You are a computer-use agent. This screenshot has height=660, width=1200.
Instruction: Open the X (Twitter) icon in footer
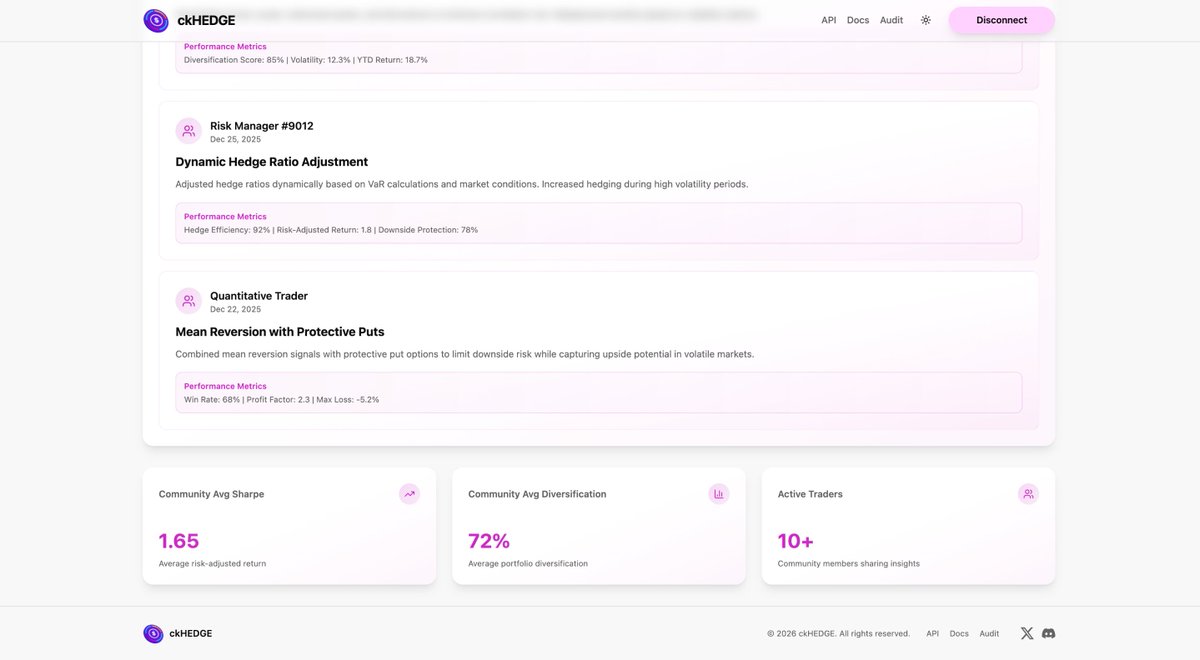1027,633
